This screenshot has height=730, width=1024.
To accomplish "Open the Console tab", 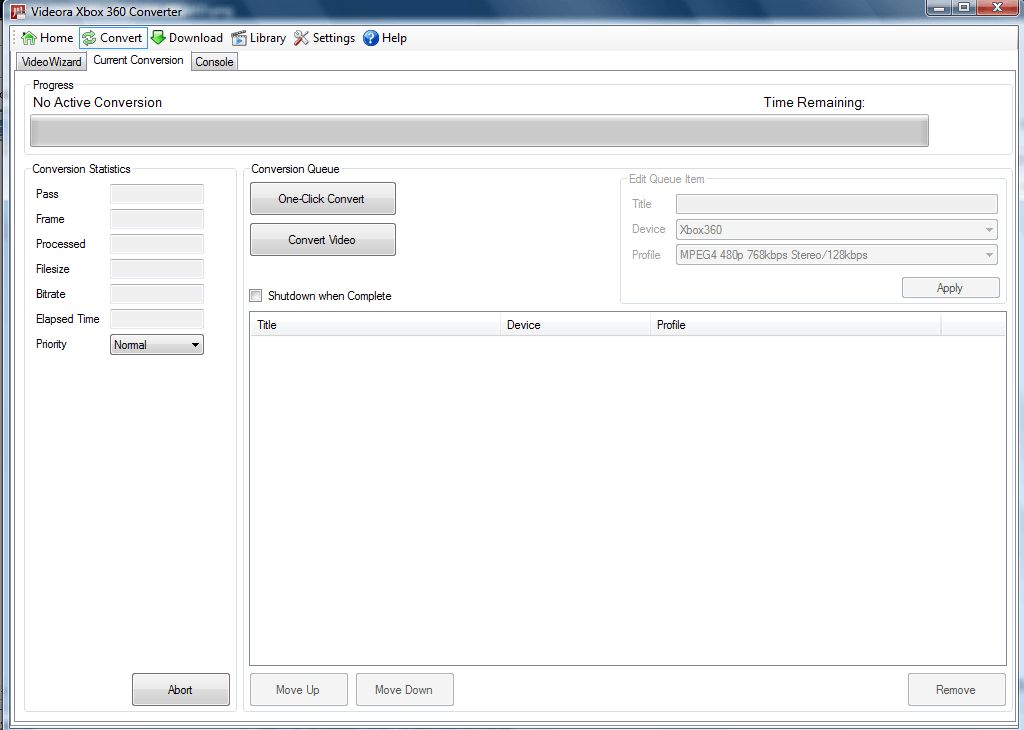I will [x=213, y=61].
